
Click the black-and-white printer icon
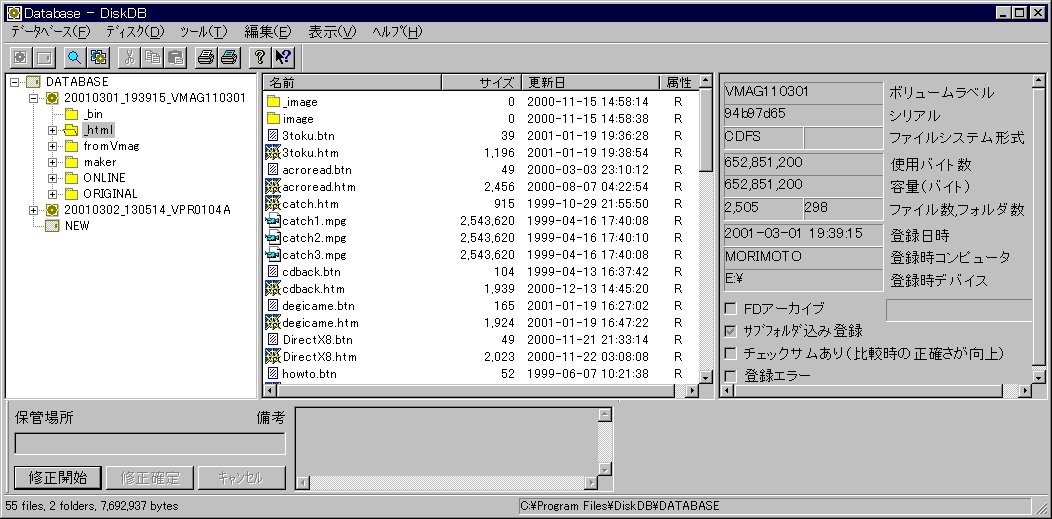(x=205, y=58)
